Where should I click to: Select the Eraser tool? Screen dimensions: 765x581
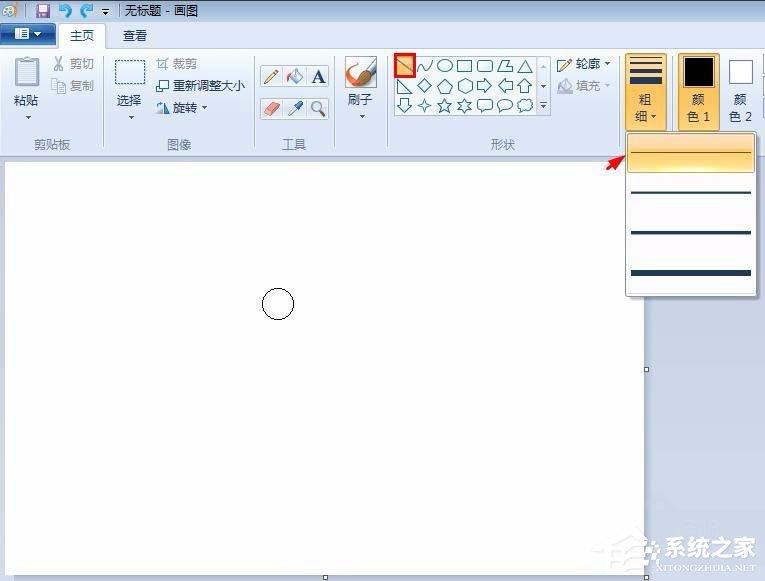271,108
